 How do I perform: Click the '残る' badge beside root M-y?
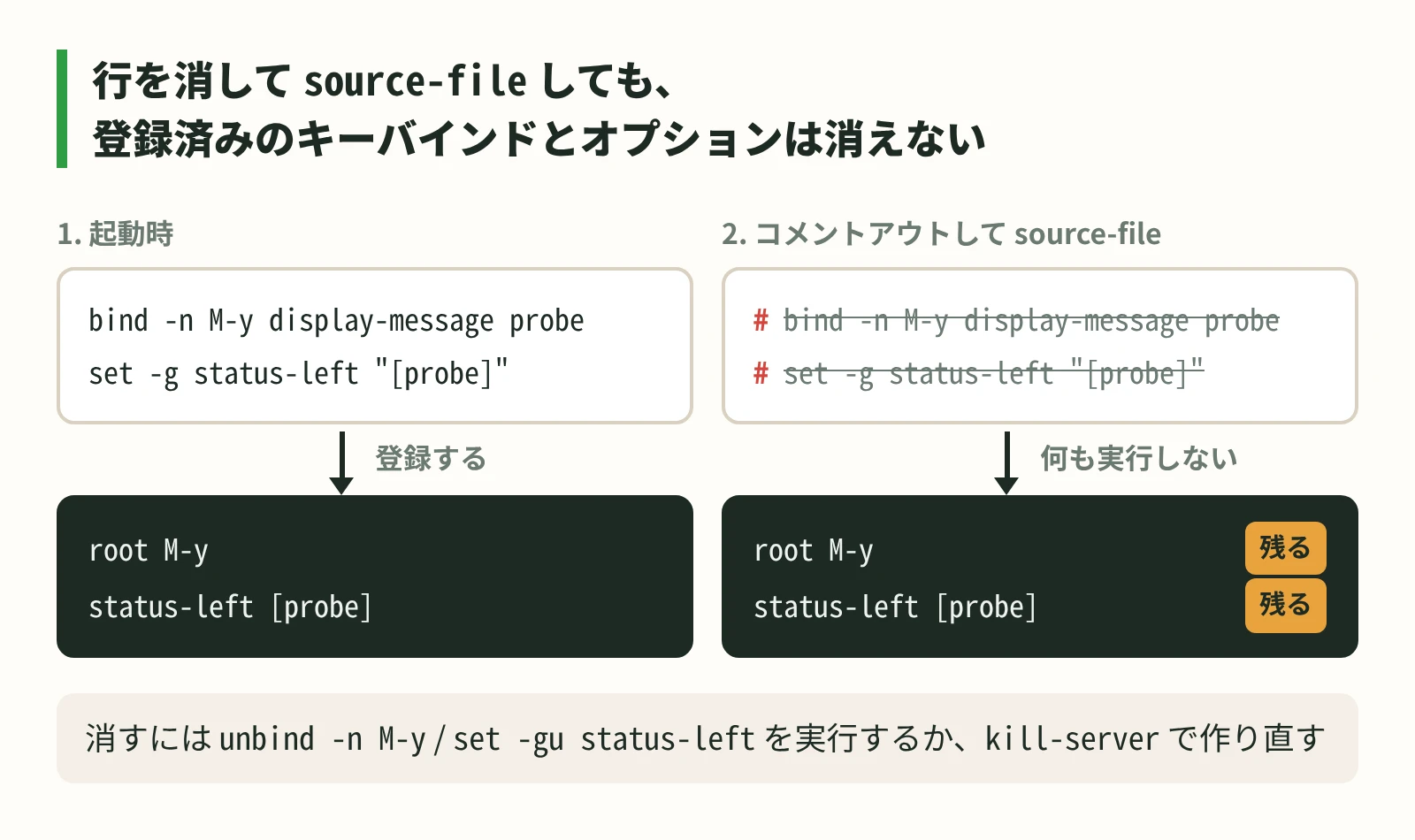pyautogui.click(x=1285, y=548)
